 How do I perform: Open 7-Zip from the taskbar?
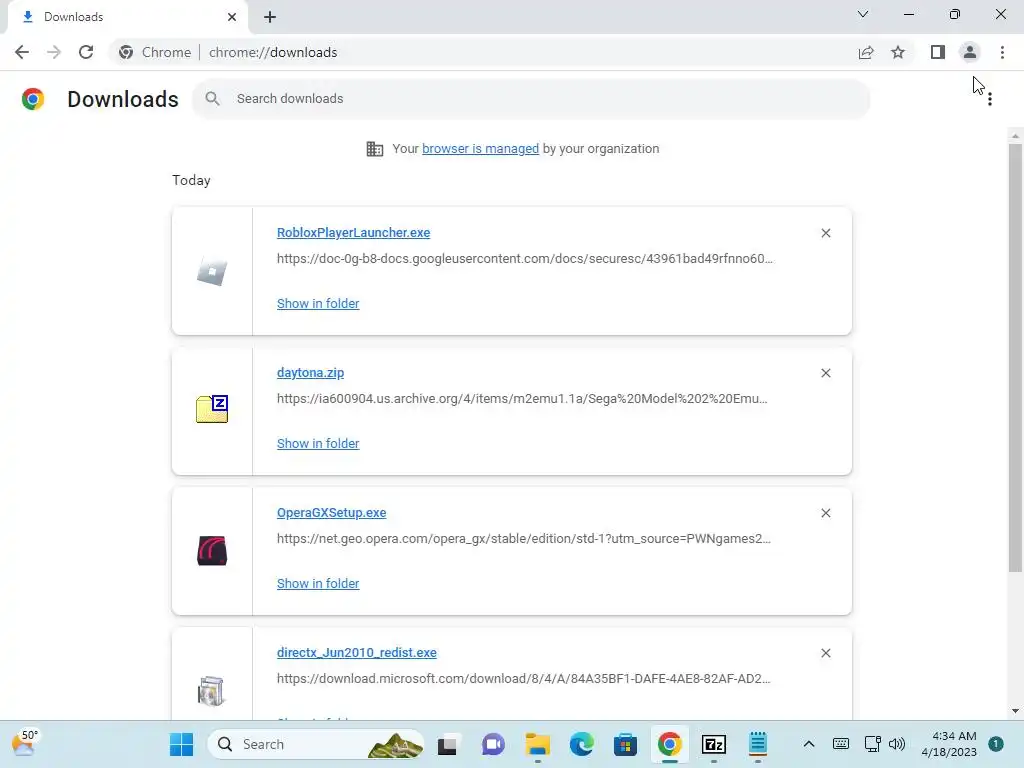[714, 744]
